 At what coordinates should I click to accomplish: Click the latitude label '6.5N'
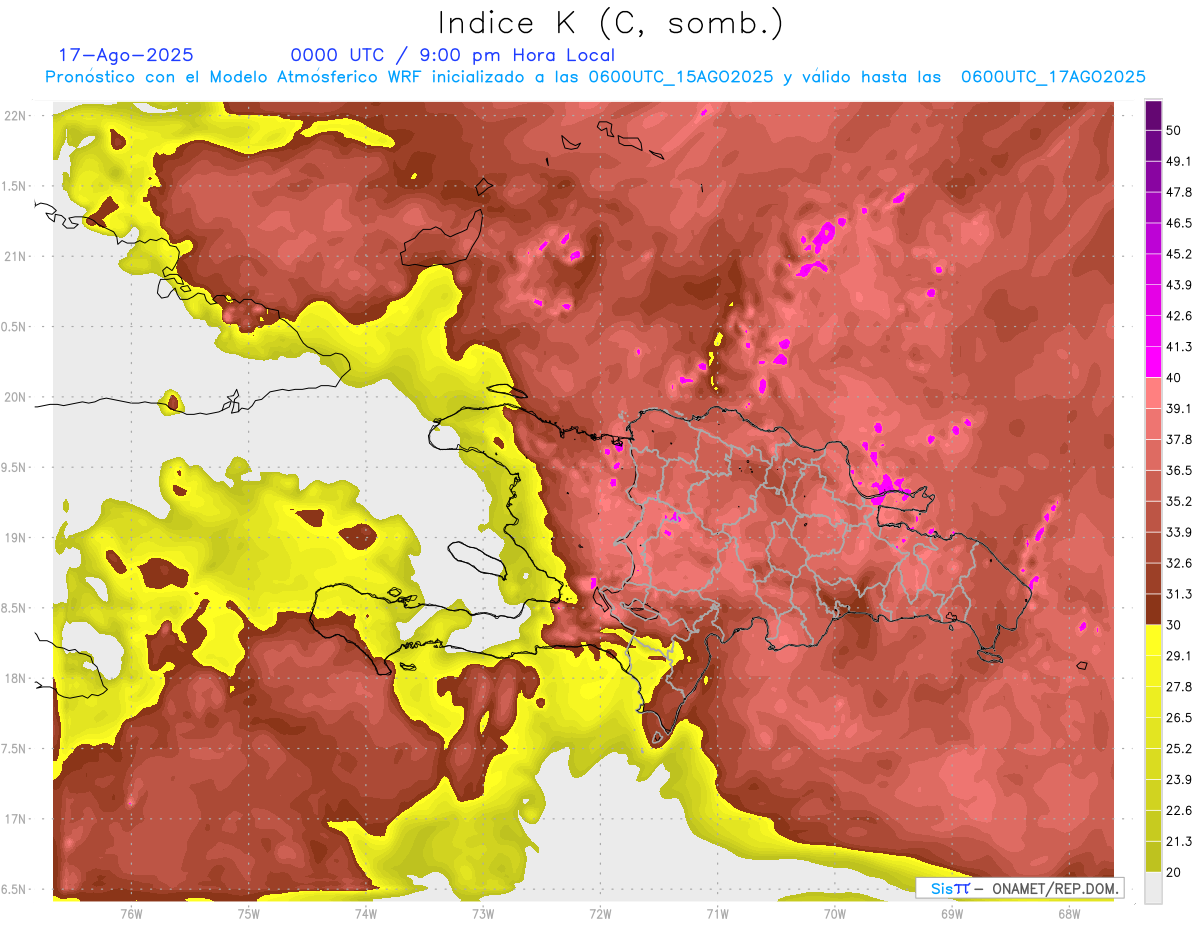[x=13, y=889]
